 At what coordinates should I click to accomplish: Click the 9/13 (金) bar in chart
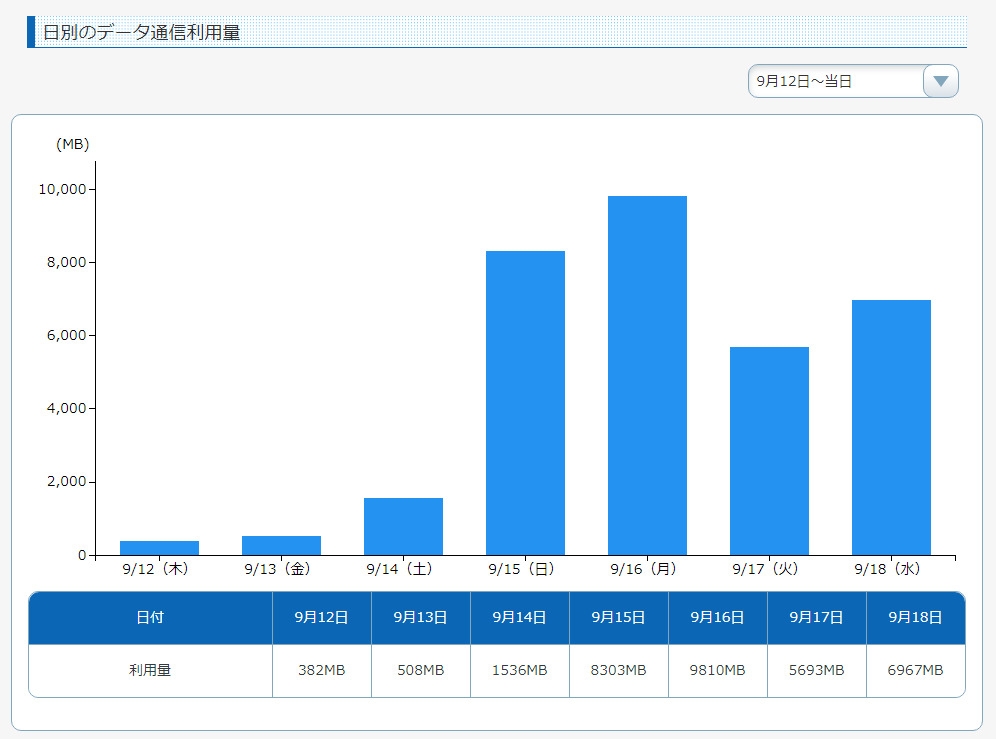(281, 545)
